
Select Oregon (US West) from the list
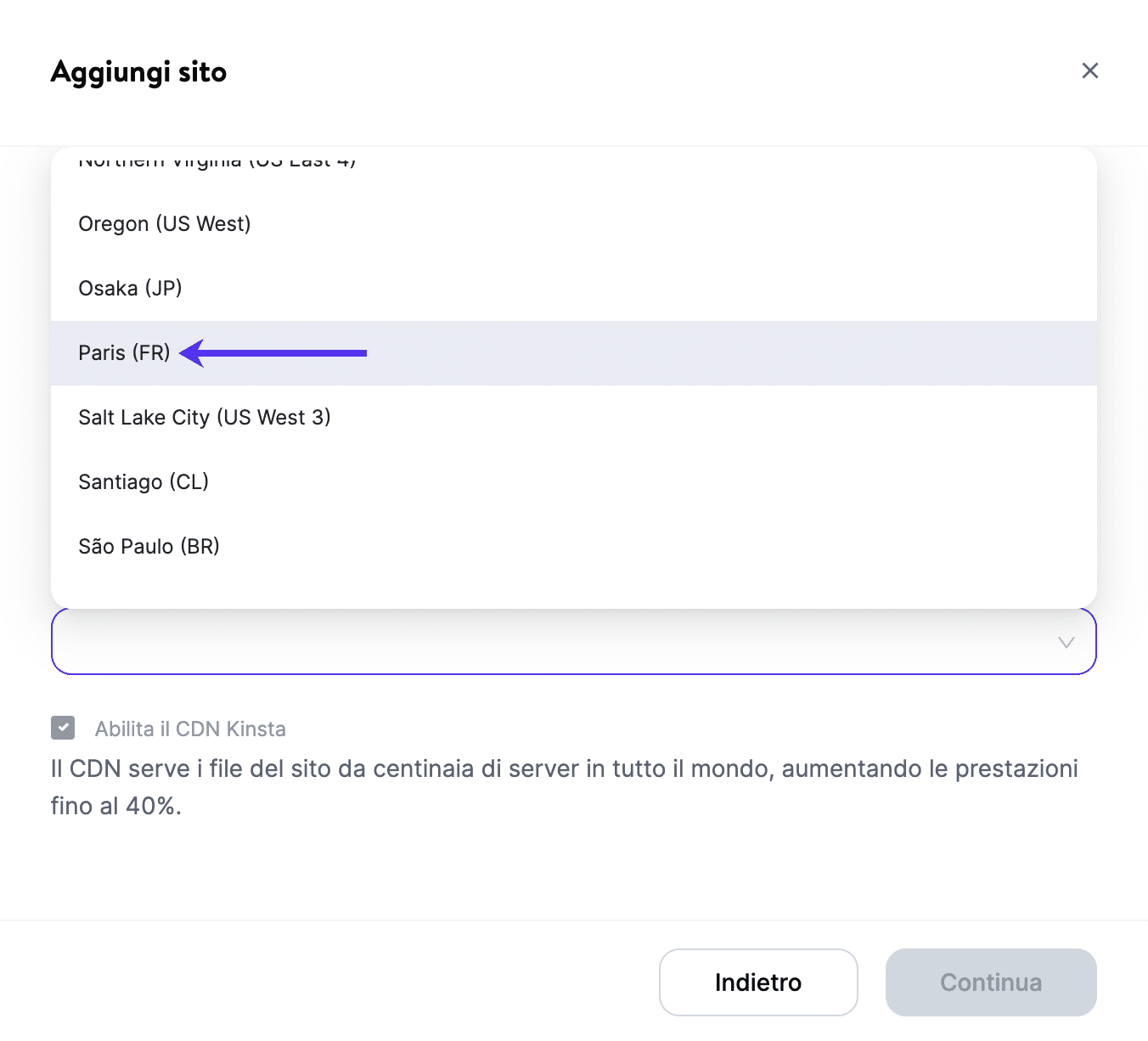click(x=165, y=224)
